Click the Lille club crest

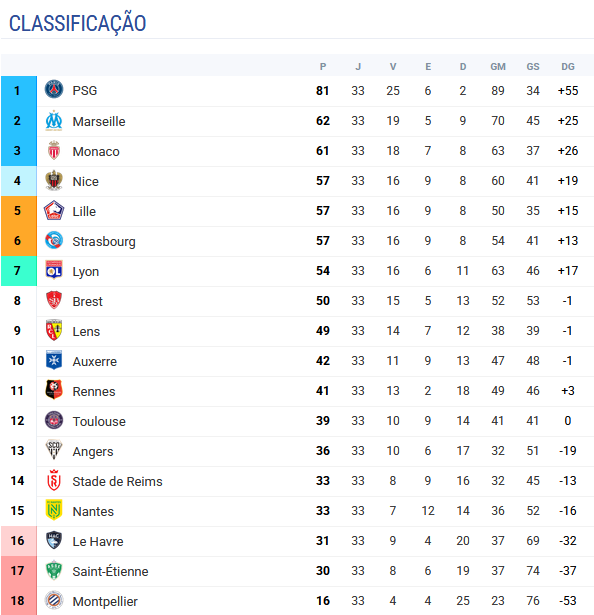click(x=54, y=211)
